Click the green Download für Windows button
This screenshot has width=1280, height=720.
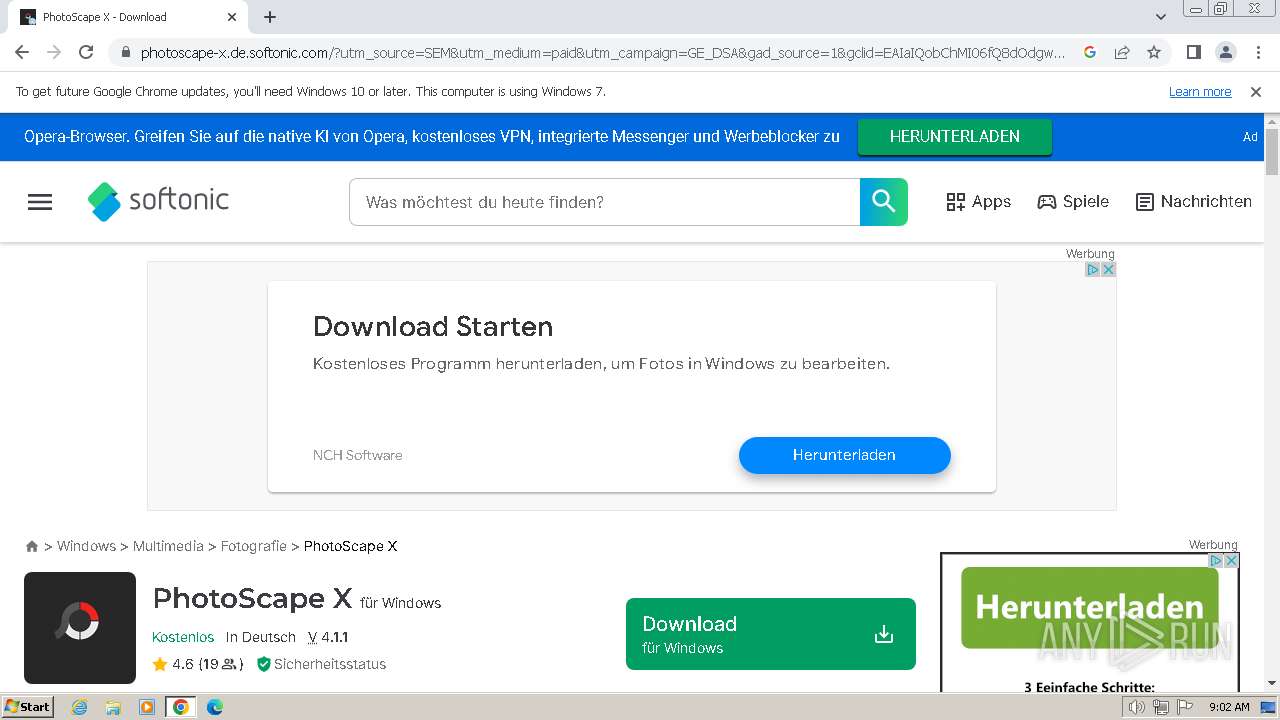(x=771, y=634)
